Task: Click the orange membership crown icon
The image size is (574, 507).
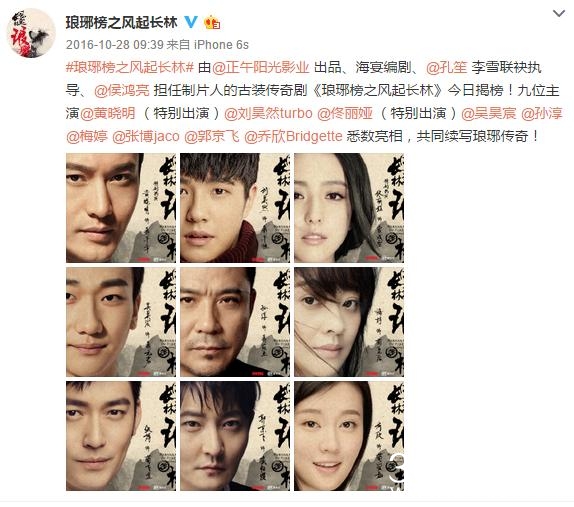Action: (x=212, y=22)
